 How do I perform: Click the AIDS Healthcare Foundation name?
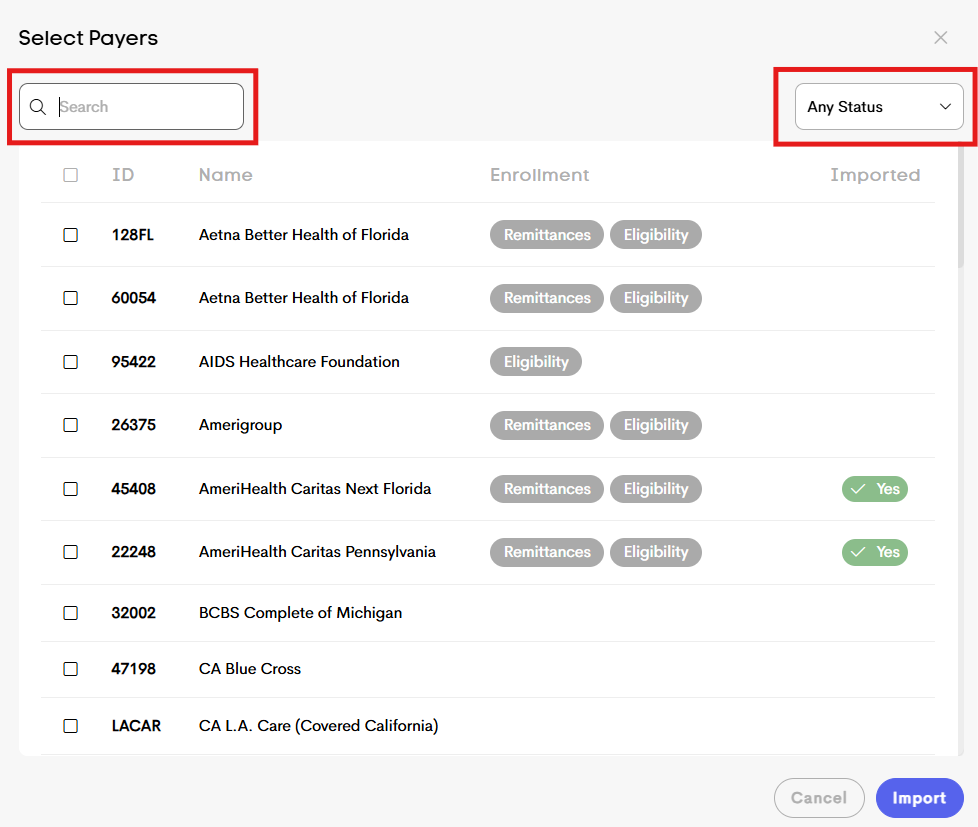coord(299,362)
